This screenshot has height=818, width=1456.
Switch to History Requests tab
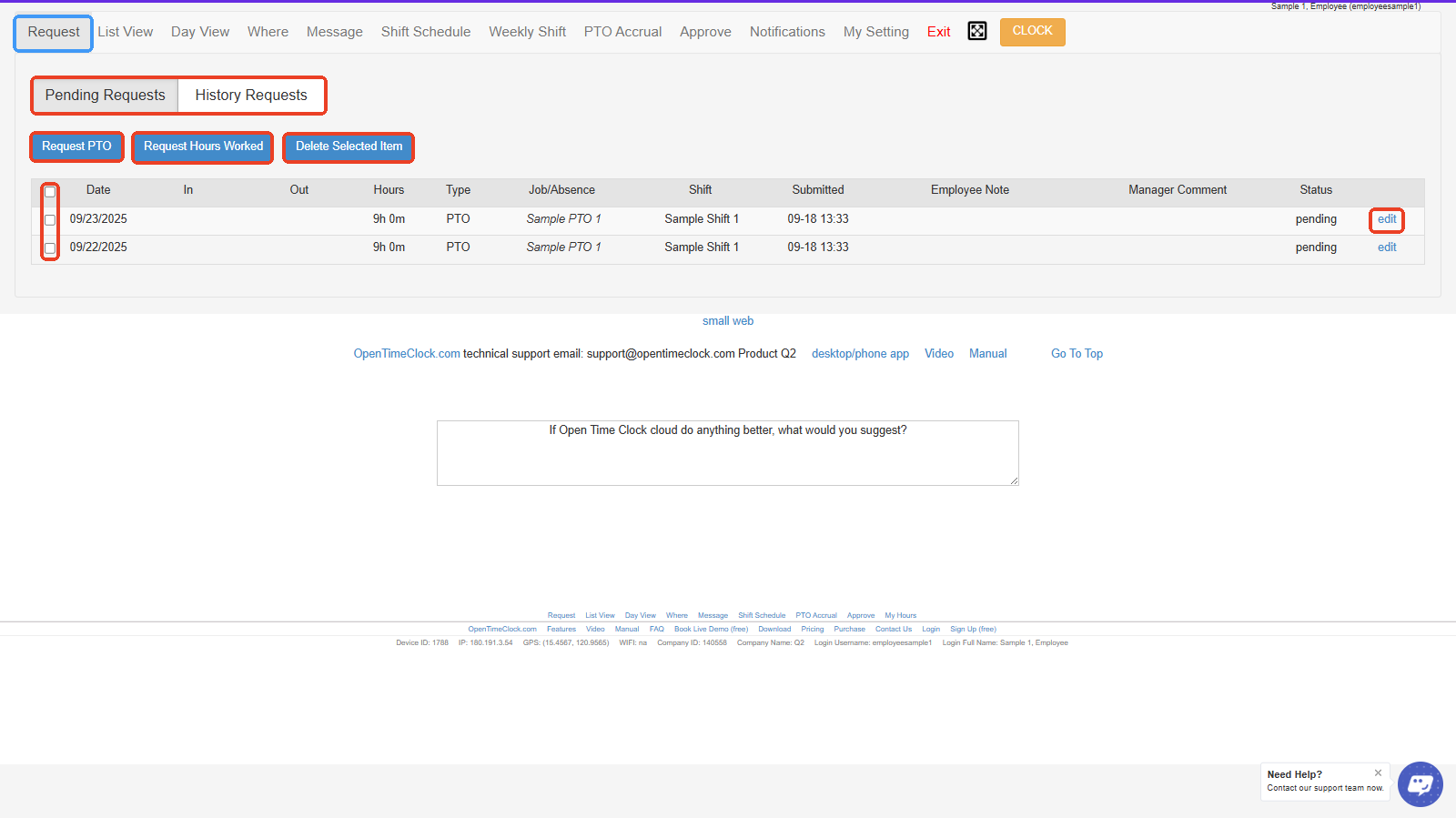(251, 96)
